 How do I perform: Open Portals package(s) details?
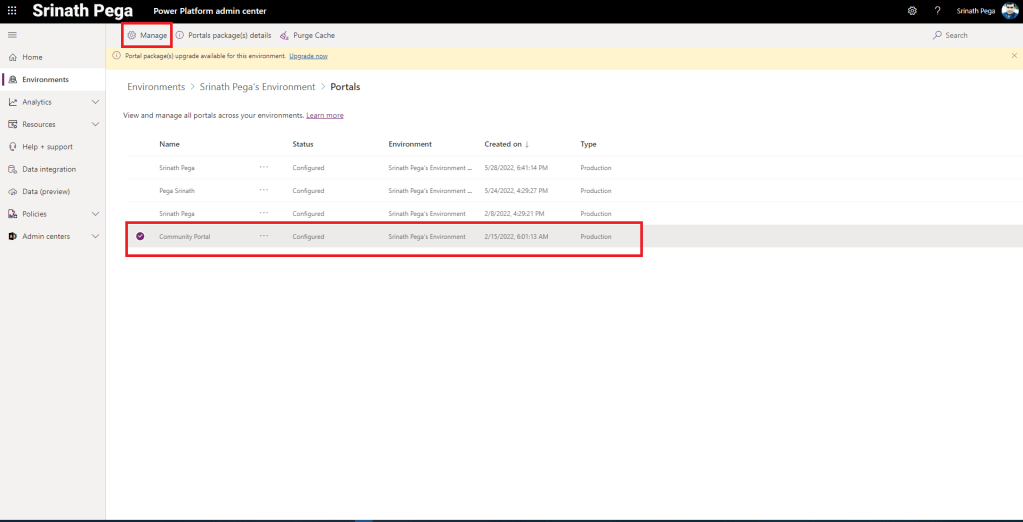[223, 35]
